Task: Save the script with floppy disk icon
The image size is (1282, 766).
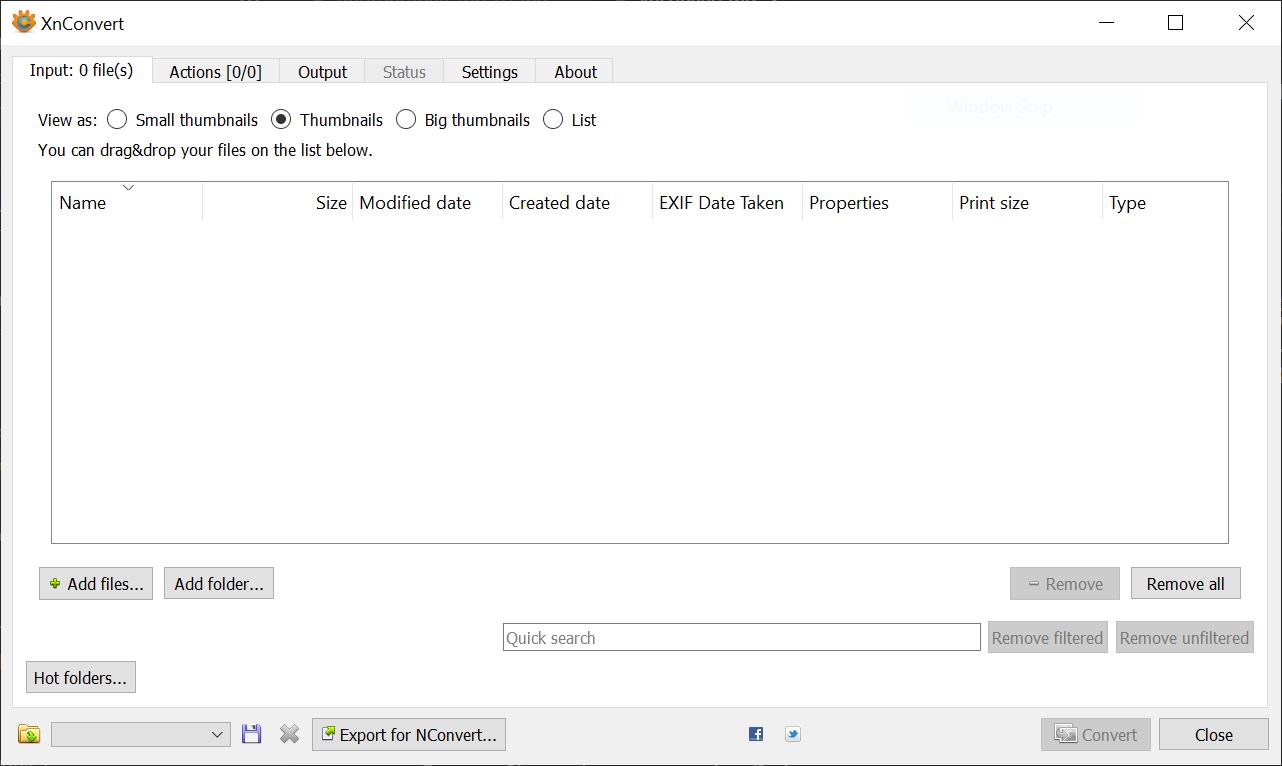Action: point(252,735)
